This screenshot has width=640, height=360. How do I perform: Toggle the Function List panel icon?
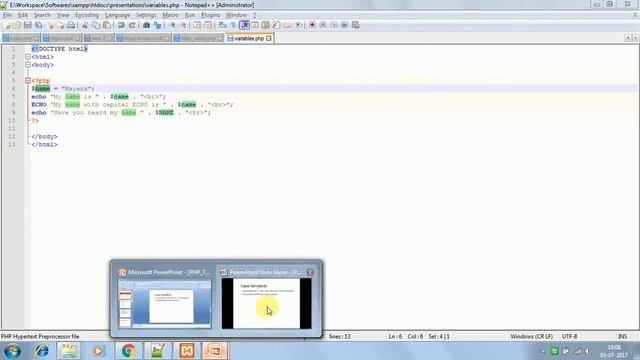pos(276,25)
